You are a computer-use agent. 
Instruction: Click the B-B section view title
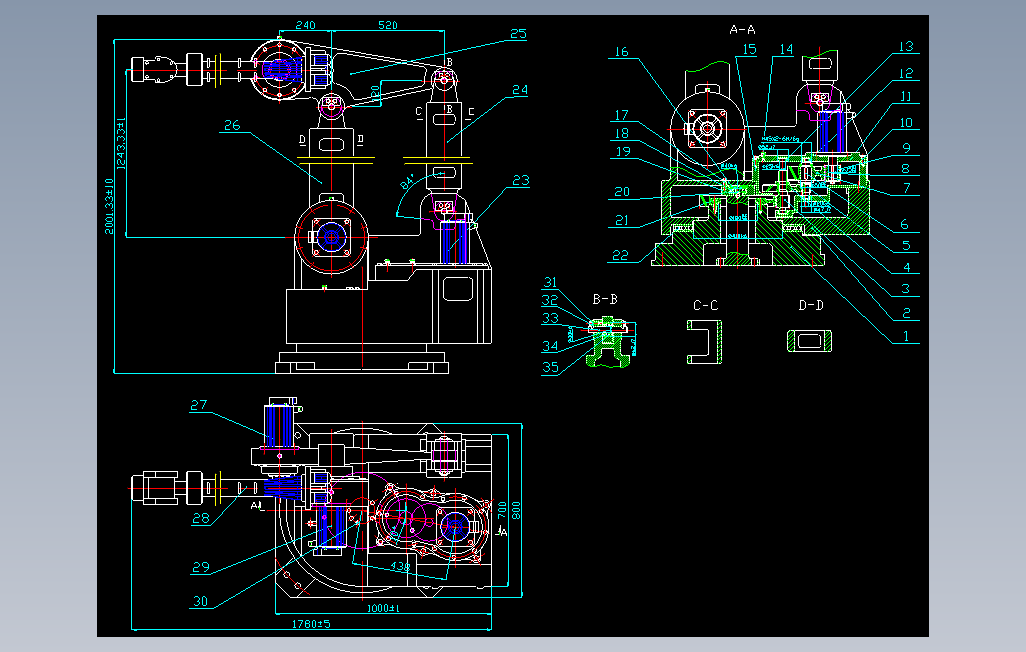pyautogui.click(x=605, y=299)
